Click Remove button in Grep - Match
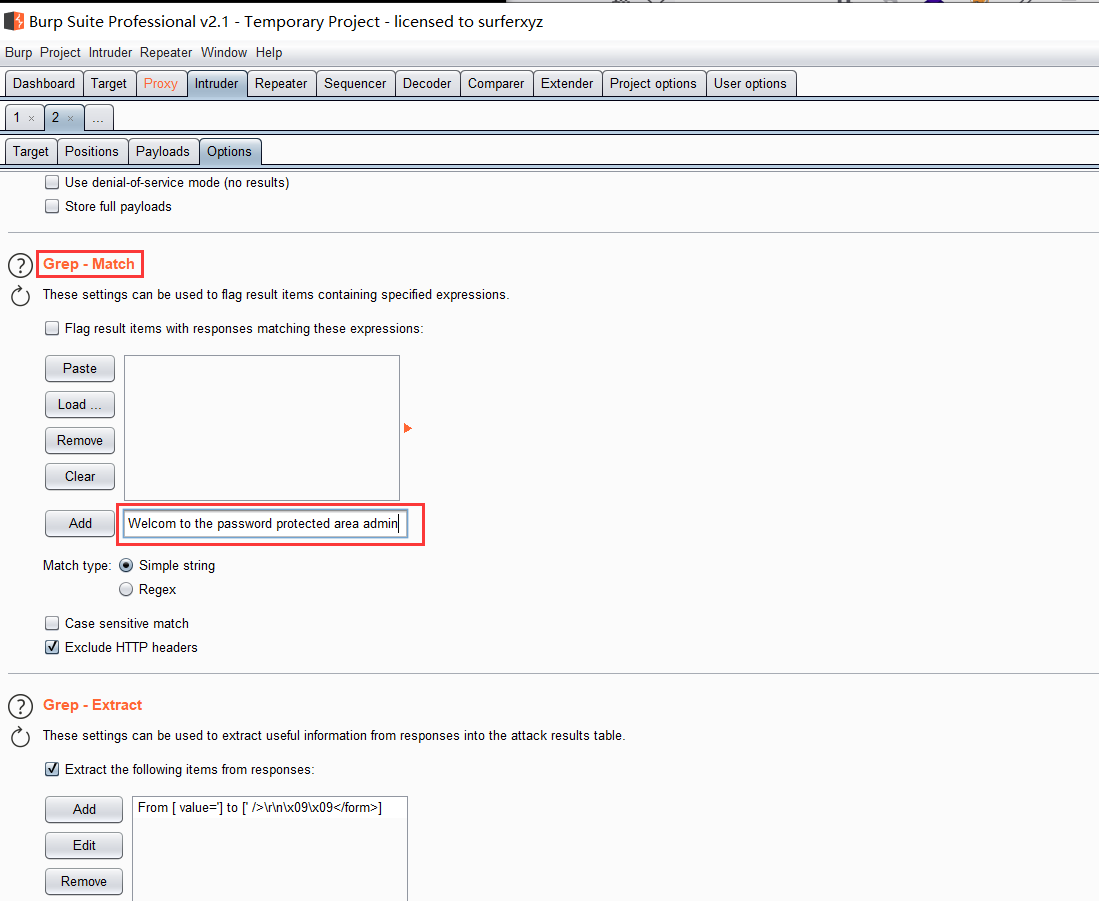The width and height of the screenshot is (1099, 901). [x=80, y=441]
